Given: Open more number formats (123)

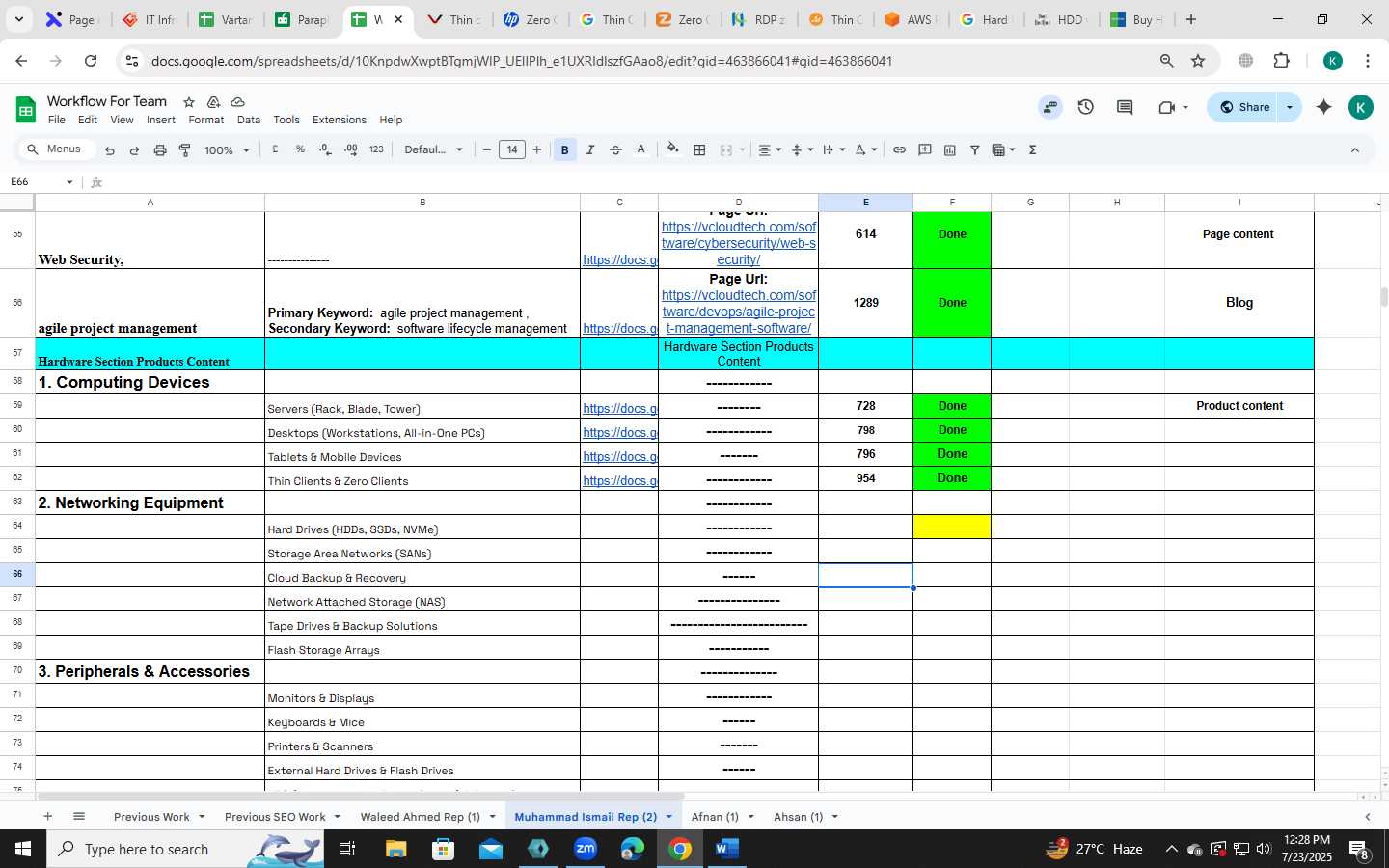Looking at the screenshot, I should pos(376,149).
